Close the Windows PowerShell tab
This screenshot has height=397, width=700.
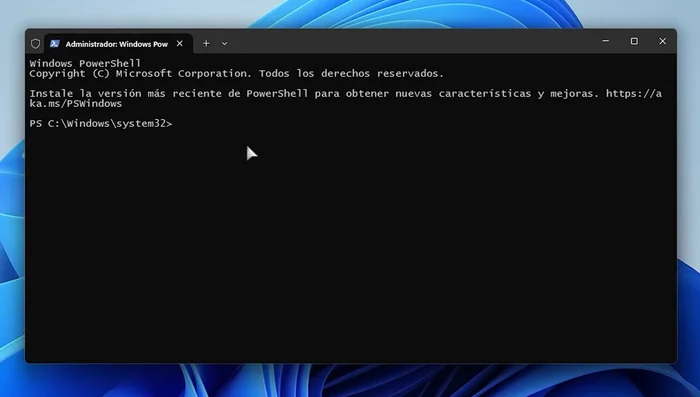tap(179, 43)
